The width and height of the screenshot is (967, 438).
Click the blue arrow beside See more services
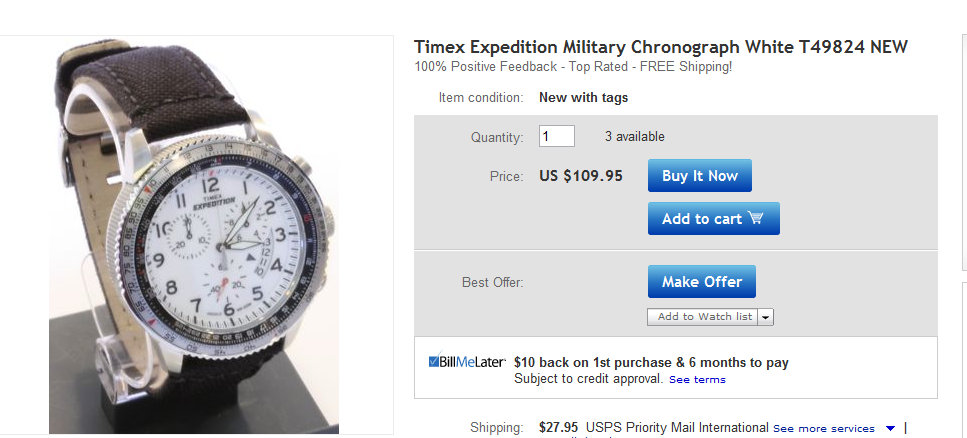[891, 429]
